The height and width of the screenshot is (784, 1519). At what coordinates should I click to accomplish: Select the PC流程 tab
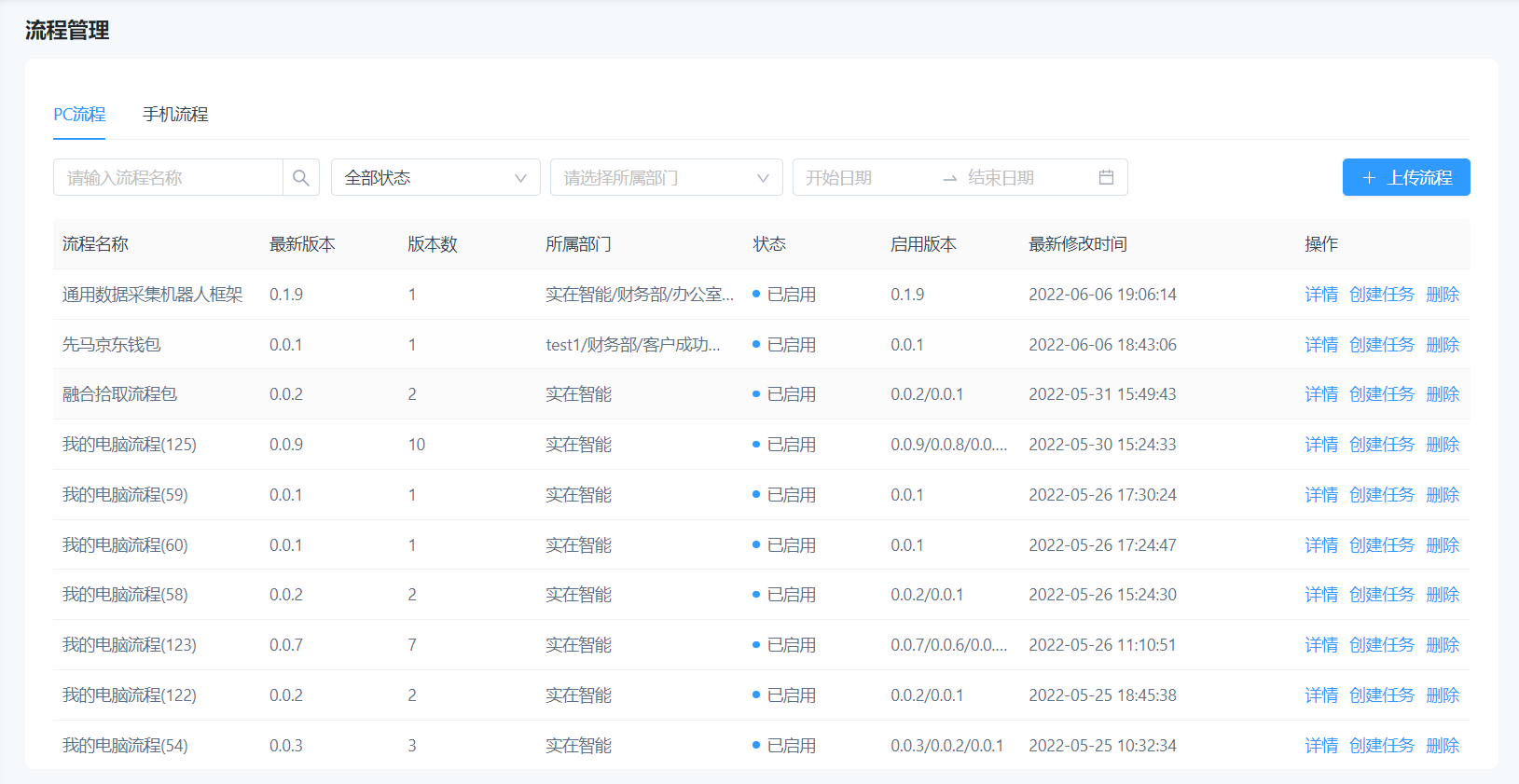pyautogui.click(x=79, y=115)
